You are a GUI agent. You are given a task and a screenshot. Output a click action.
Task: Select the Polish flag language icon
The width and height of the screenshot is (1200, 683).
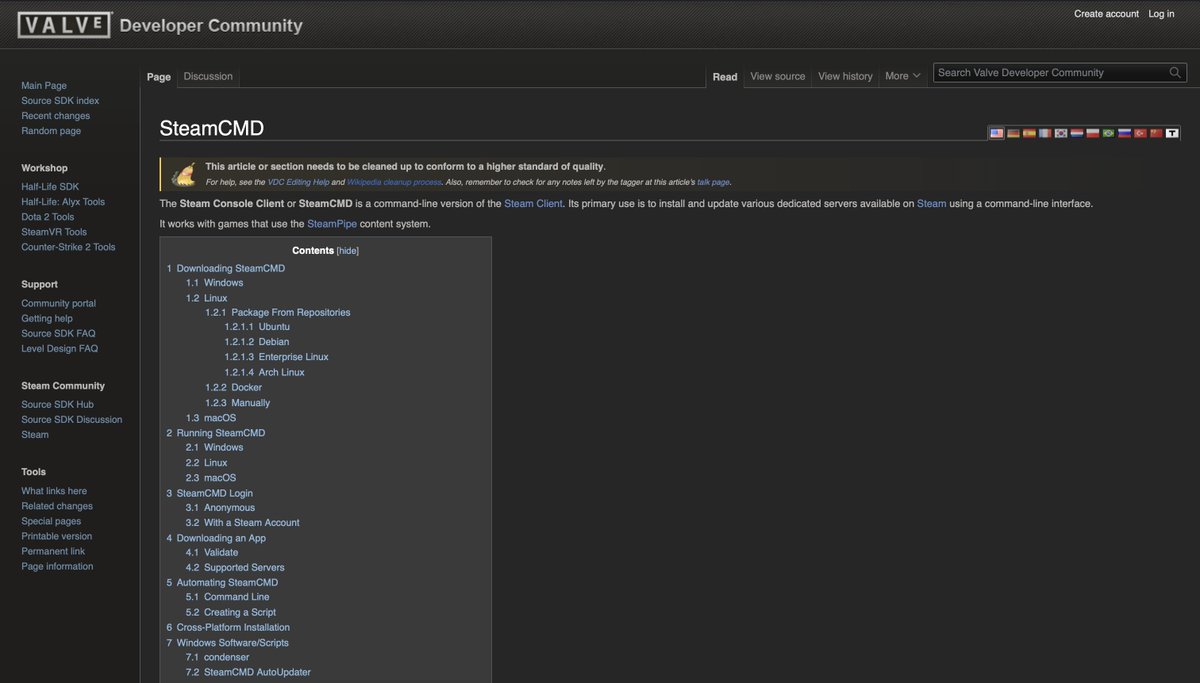click(1093, 133)
